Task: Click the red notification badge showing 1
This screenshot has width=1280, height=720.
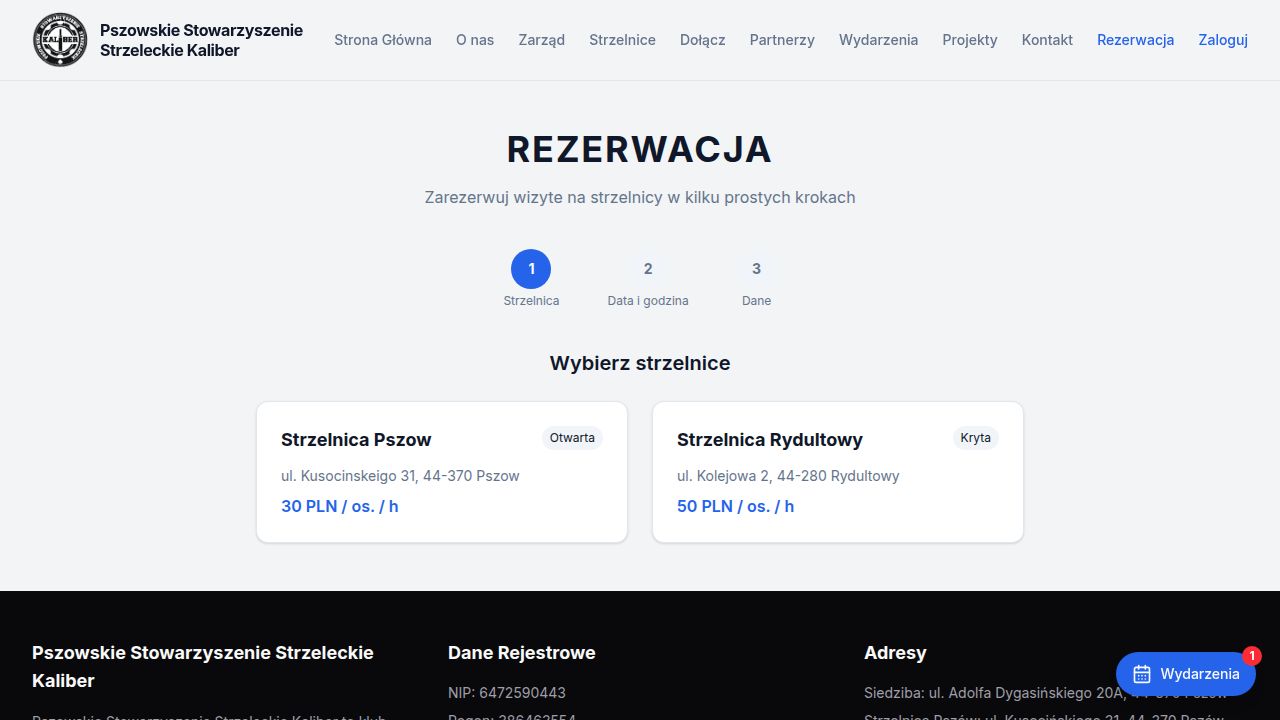Action: tap(1252, 656)
